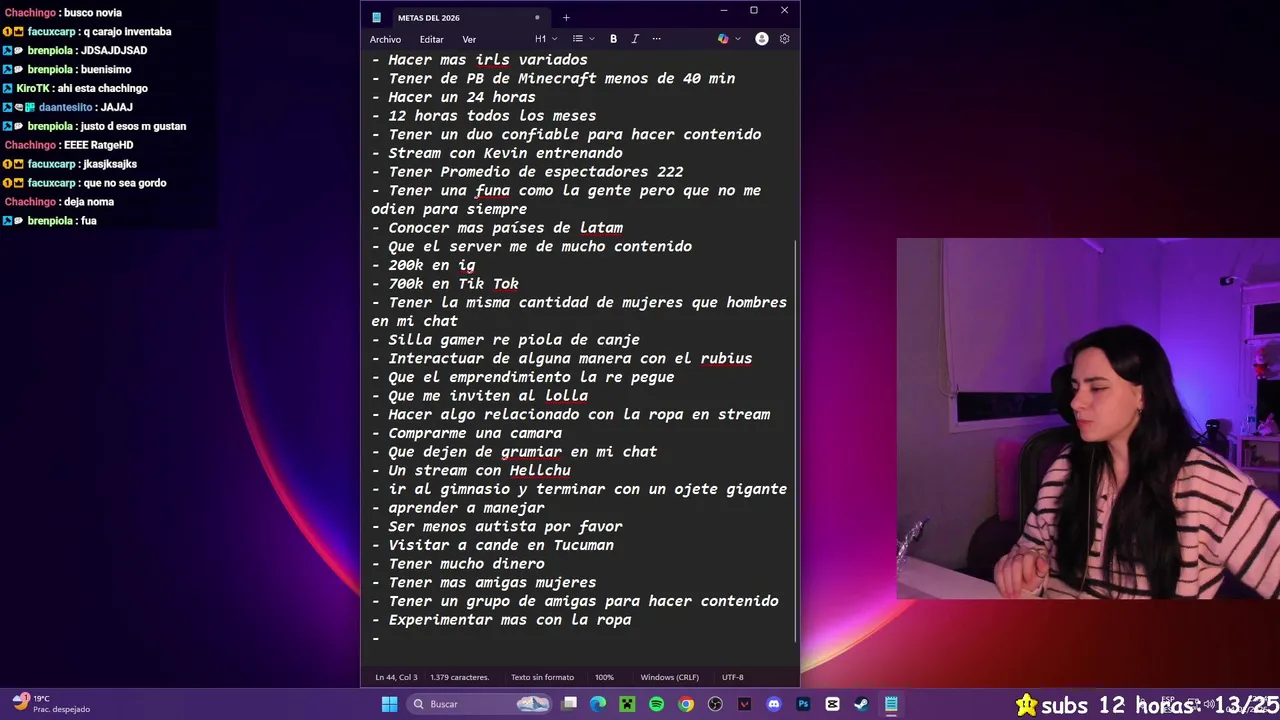Viewport: 1280px width, 720px height.
Task: Open the Windows Start menu
Action: point(389,704)
